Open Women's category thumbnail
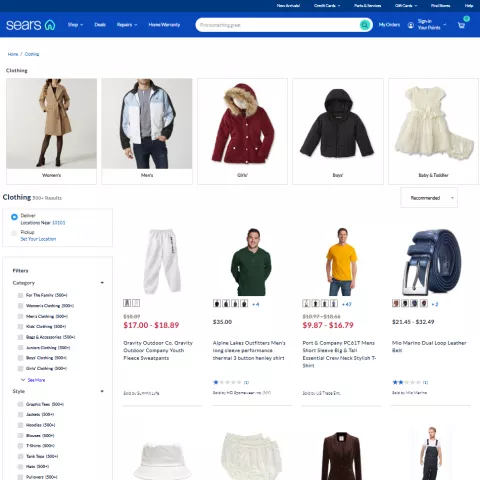This screenshot has height=480, width=480. coord(51,131)
